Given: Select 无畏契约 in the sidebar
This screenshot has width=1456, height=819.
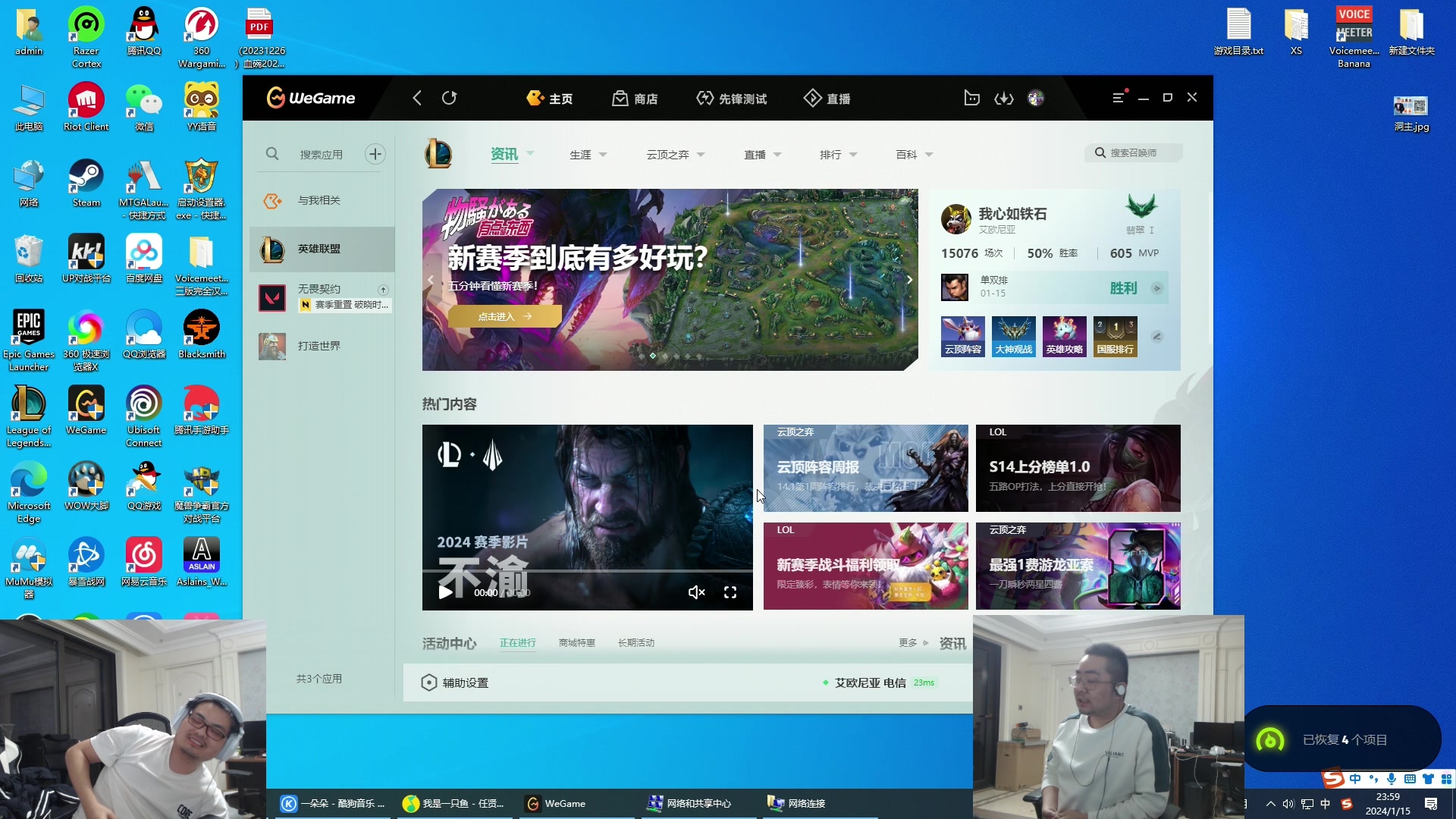Looking at the screenshot, I should pos(322,297).
